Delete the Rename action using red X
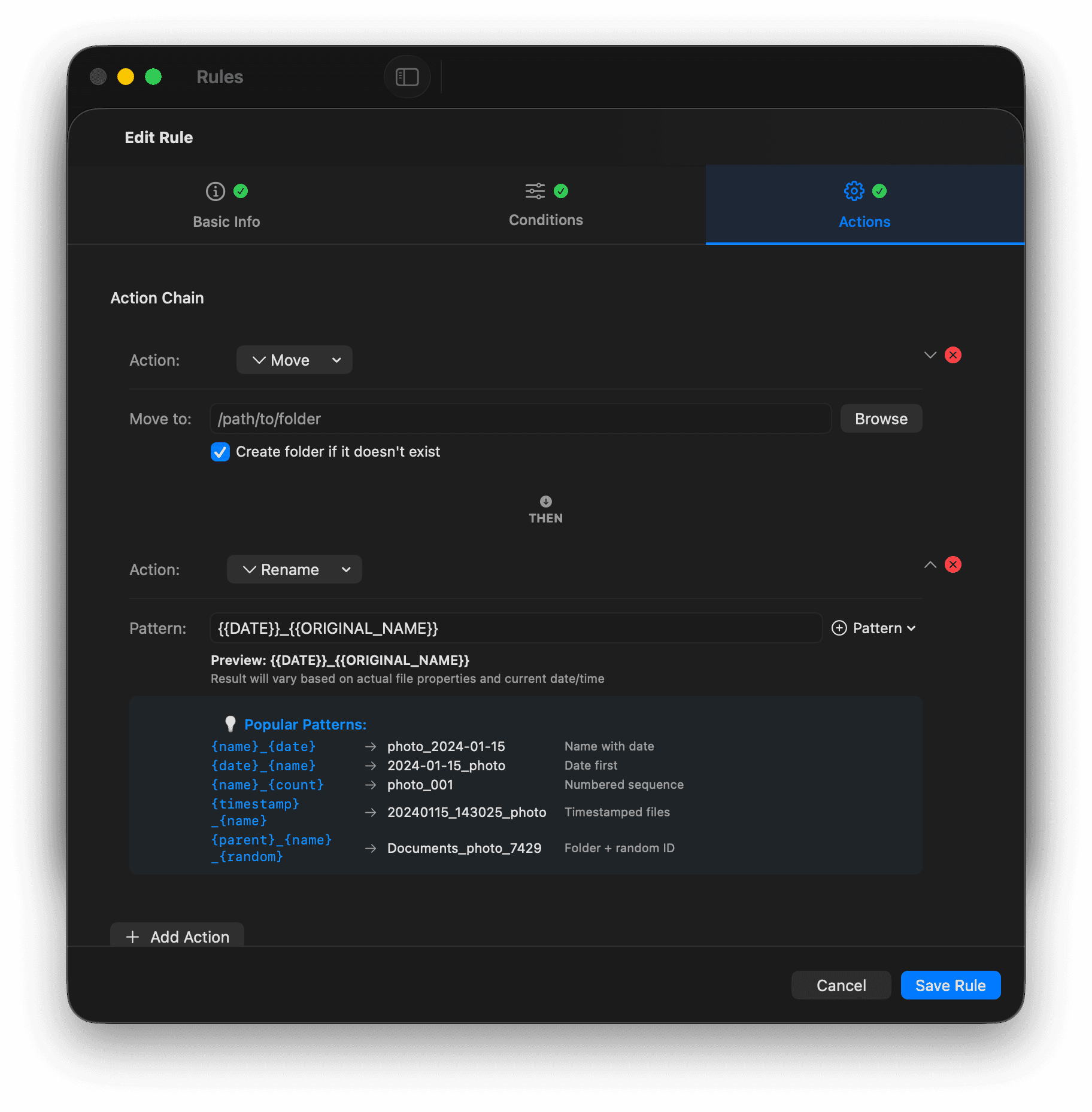Image resolution: width=1092 pixels, height=1112 pixels. pyautogui.click(x=953, y=564)
